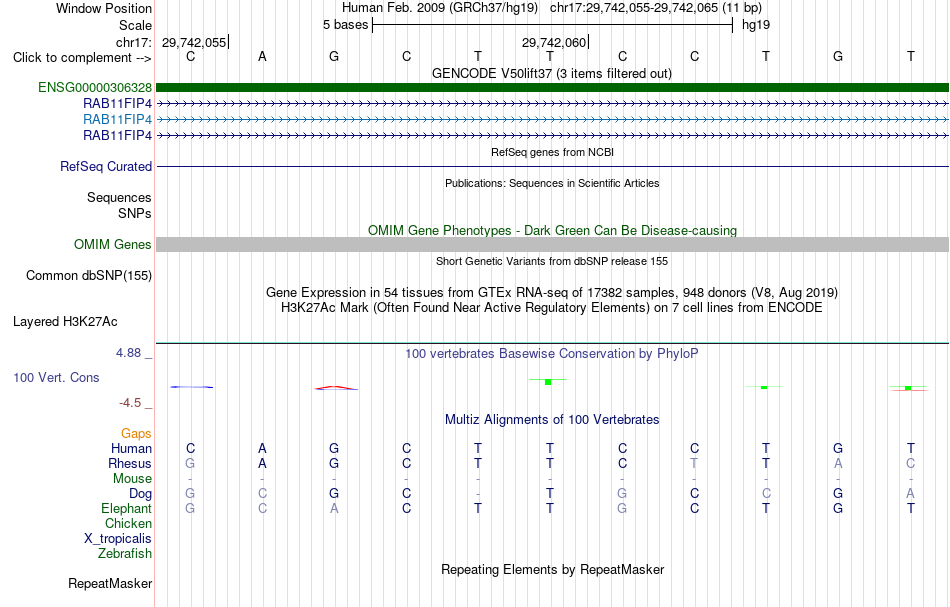
Task: Click the Zebrafish species label
Action: click(125, 554)
